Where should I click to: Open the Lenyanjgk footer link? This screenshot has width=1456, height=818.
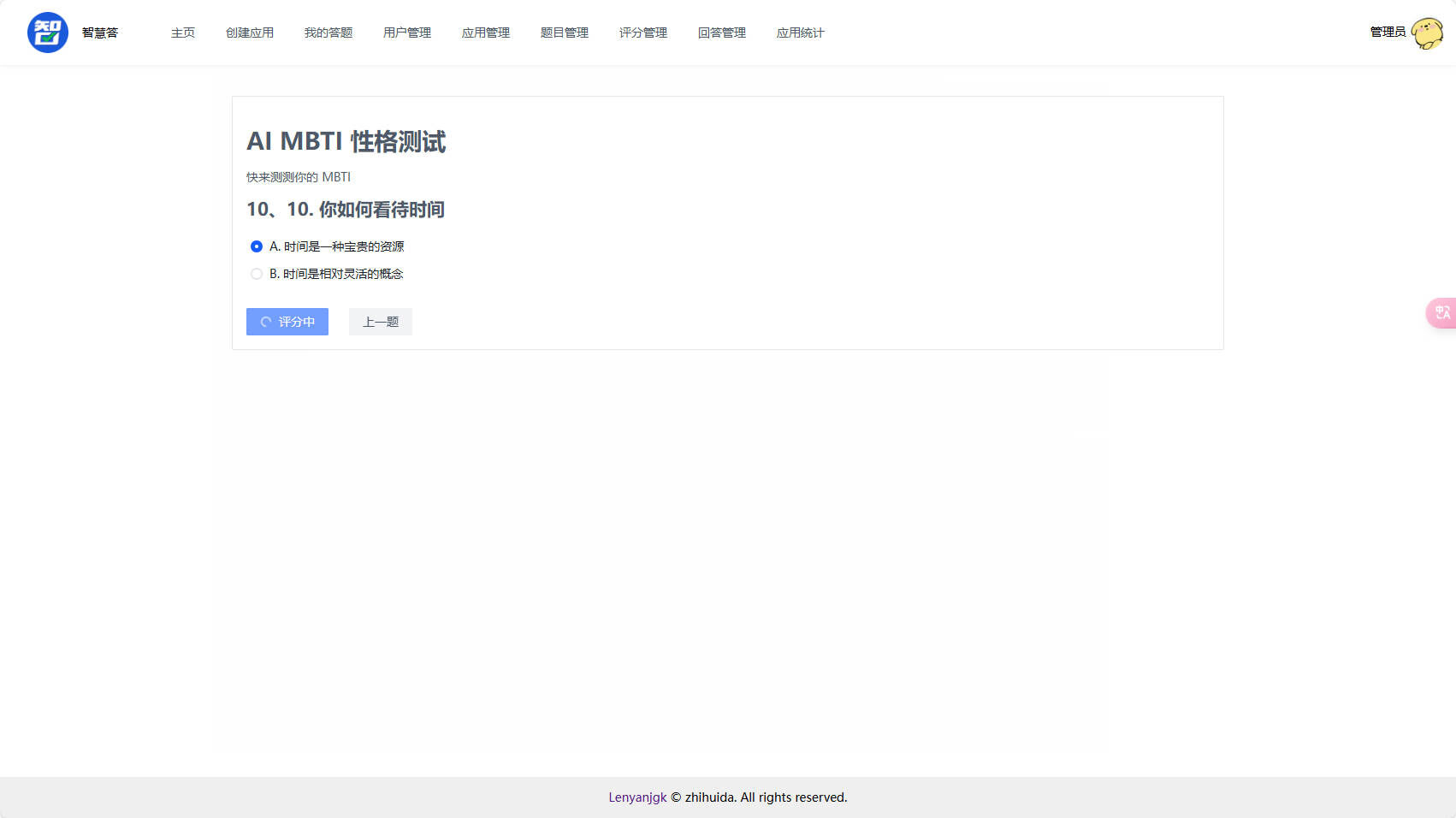pos(636,797)
